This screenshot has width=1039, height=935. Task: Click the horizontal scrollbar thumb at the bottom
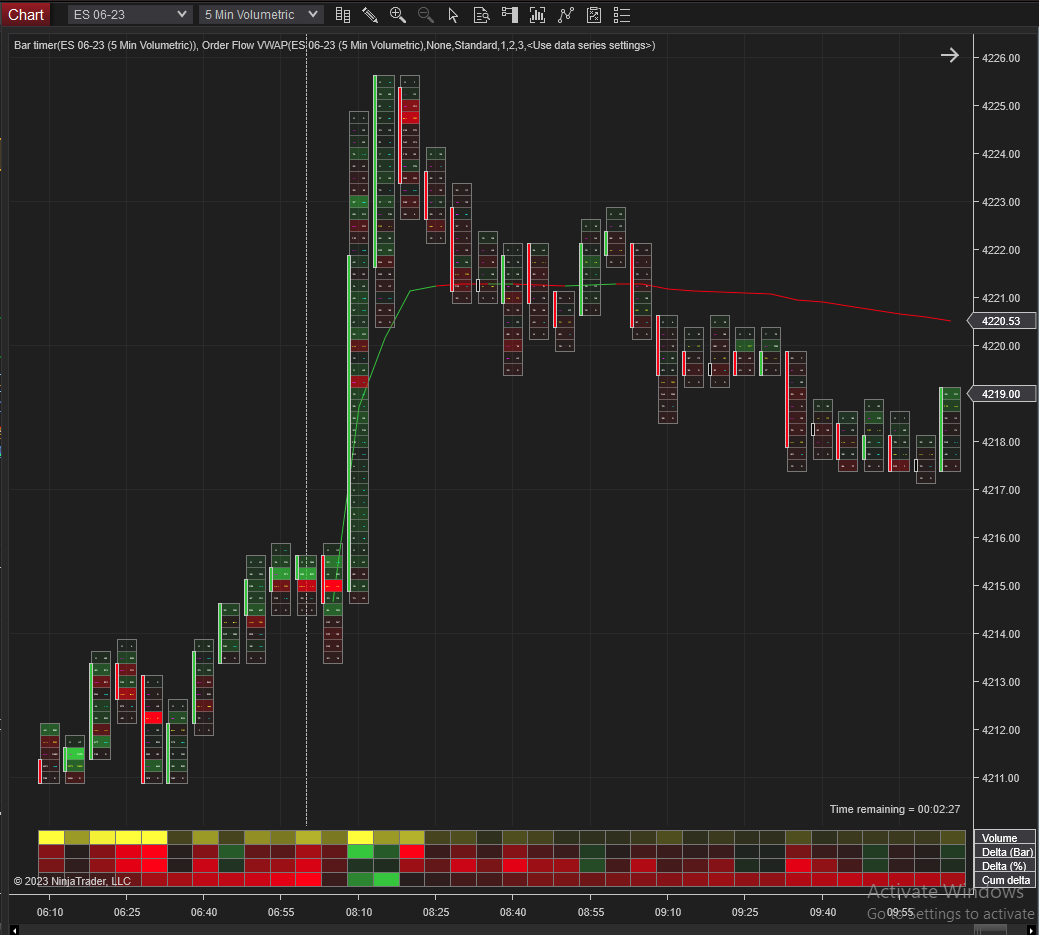click(x=991, y=930)
